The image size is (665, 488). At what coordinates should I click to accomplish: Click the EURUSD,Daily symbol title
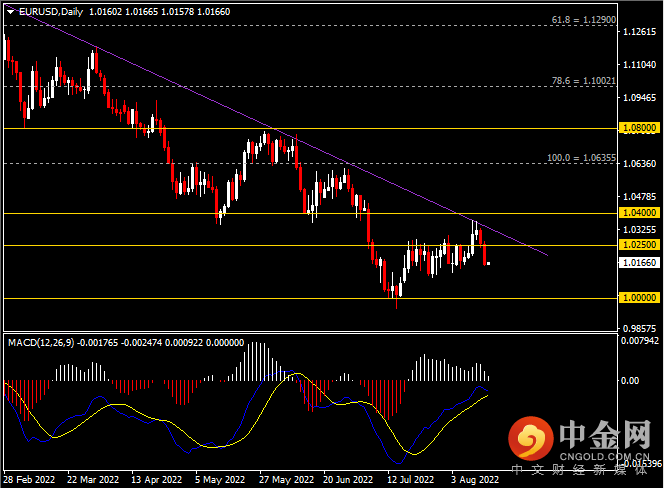(x=51, y=12)
